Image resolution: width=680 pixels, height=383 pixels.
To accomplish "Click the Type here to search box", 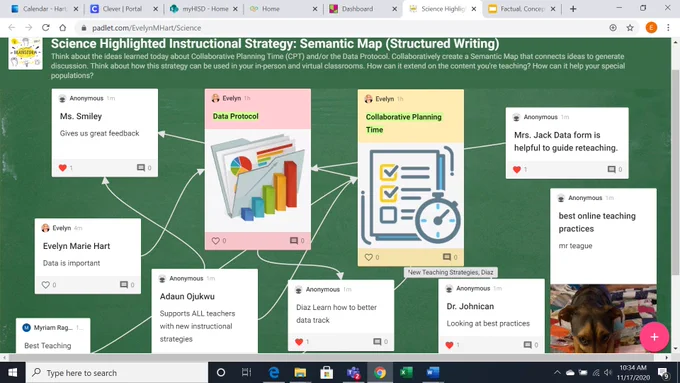I will tap(117, 373).
